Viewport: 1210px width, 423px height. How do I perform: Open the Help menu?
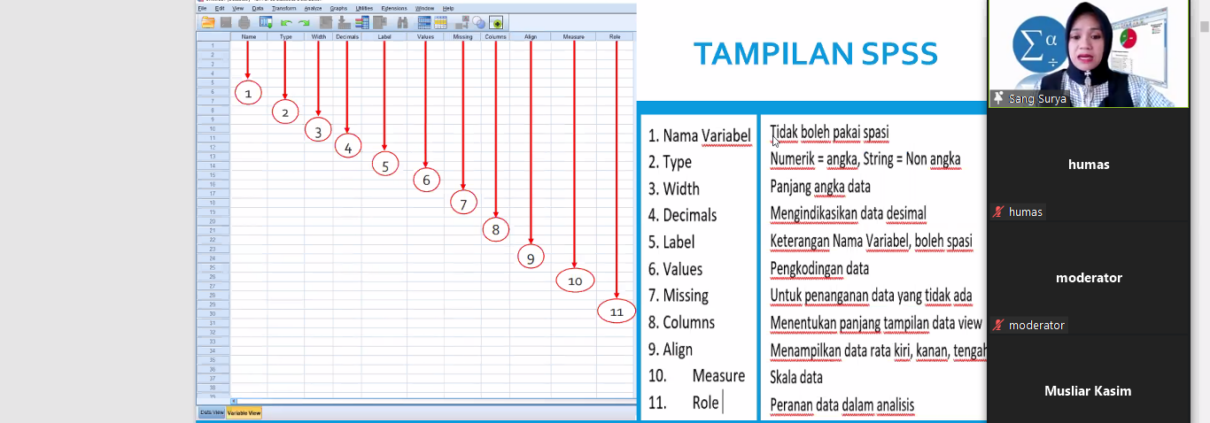pos(448,8)
